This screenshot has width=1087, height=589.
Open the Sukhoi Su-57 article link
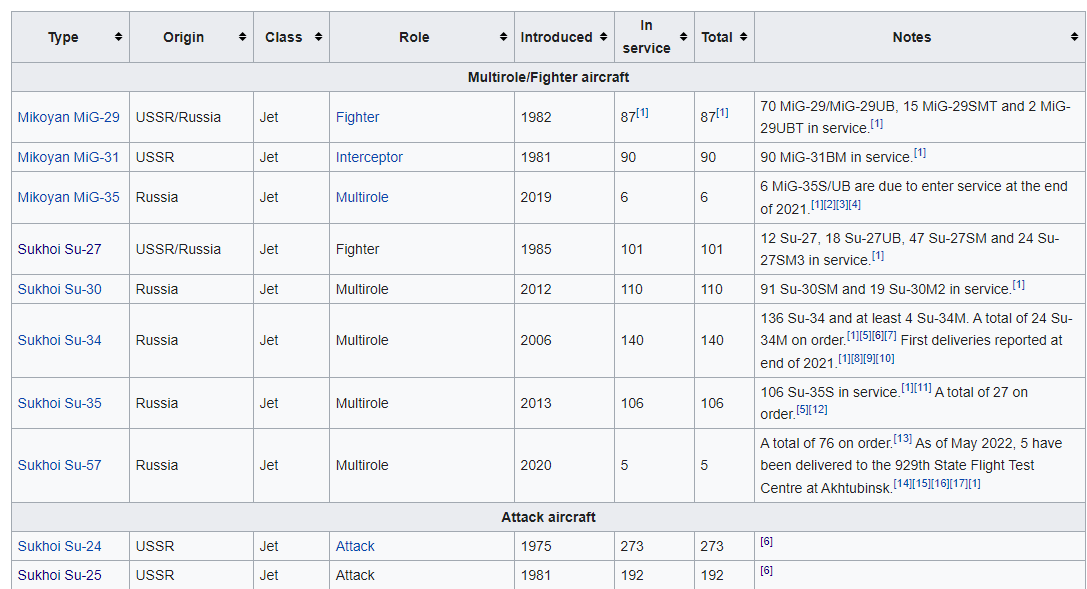coord(60,466)
